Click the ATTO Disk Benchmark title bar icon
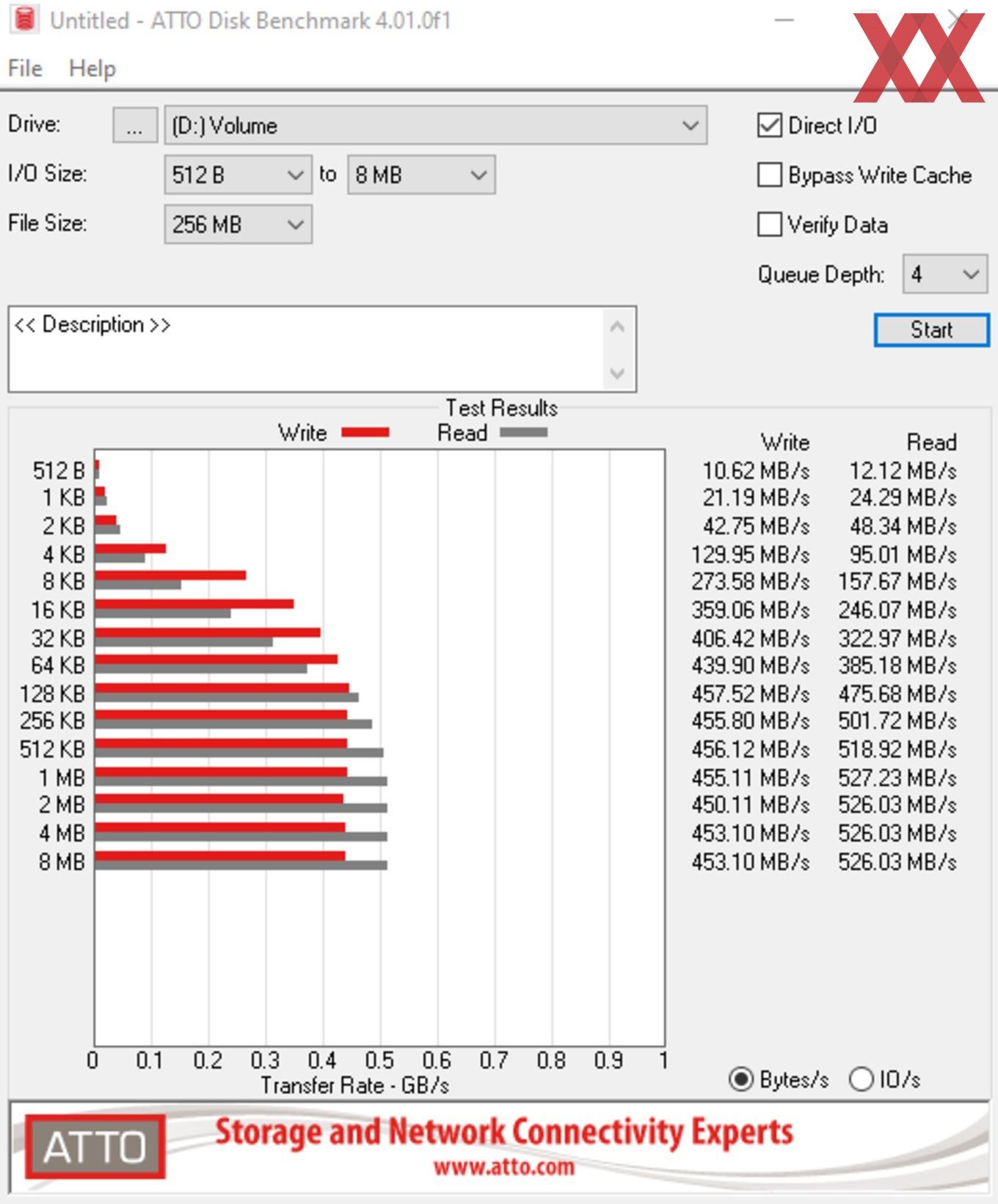 24,20
